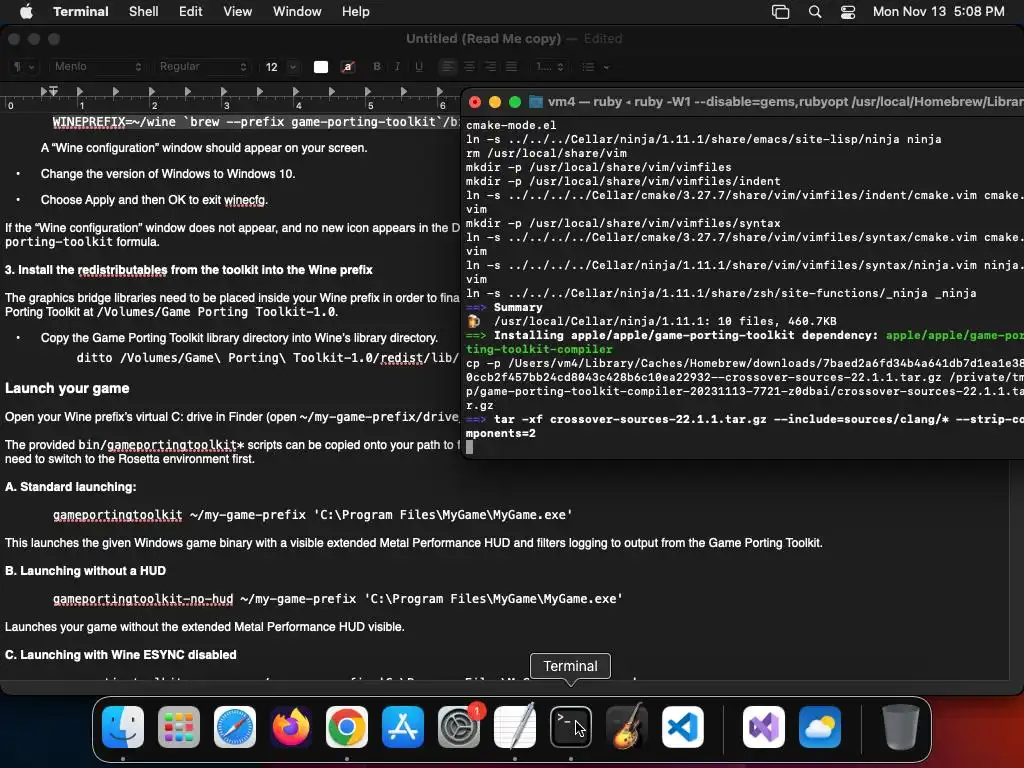Click 'A. Standard launching:' heading
The width and height of the screenshot is (1024, 768).
coord(71,487)
